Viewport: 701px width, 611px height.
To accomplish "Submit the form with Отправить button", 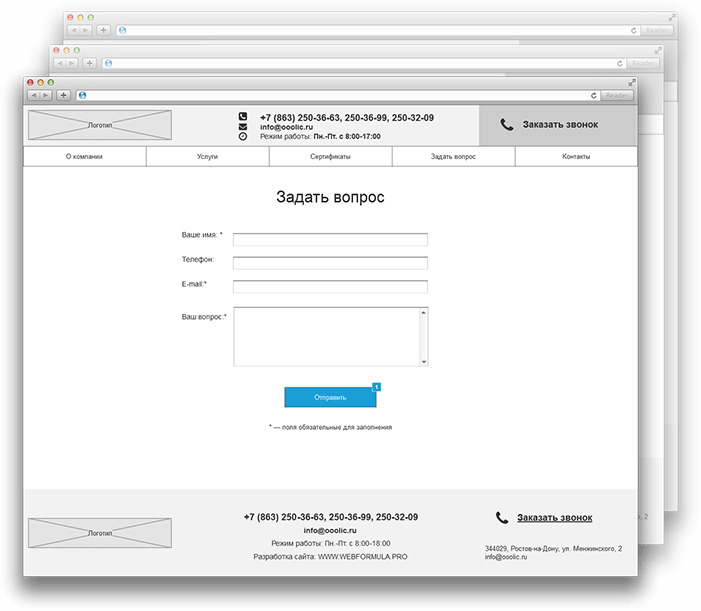I will [330, 397].
